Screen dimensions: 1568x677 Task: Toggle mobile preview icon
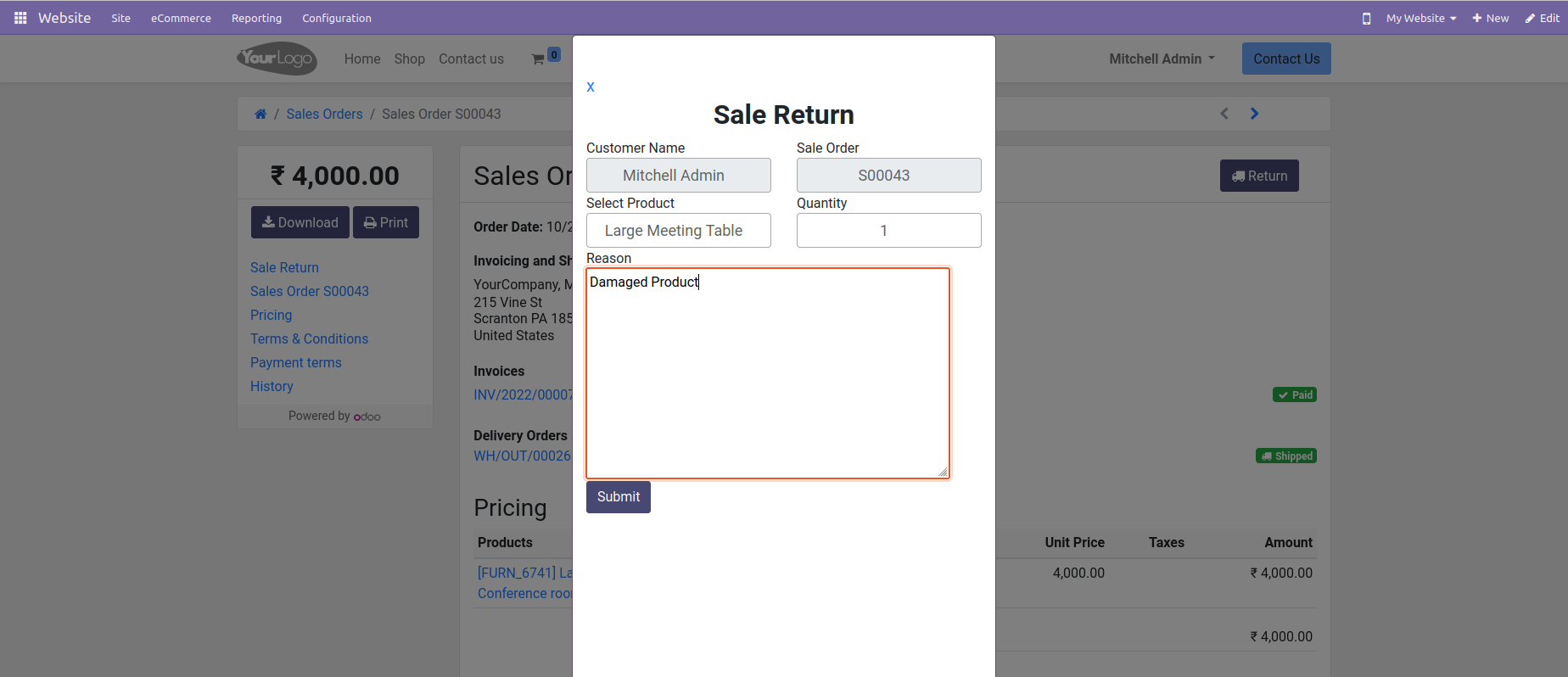[x=1366, y=18]
